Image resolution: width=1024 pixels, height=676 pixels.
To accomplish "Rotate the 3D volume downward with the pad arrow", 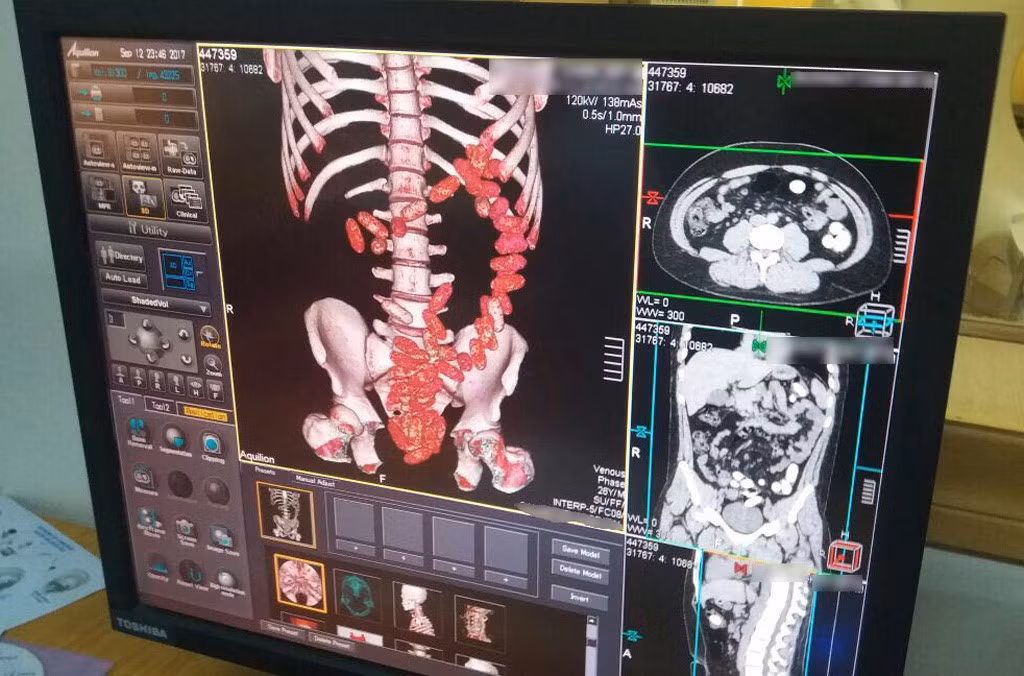I will click(x=152, y=357).
